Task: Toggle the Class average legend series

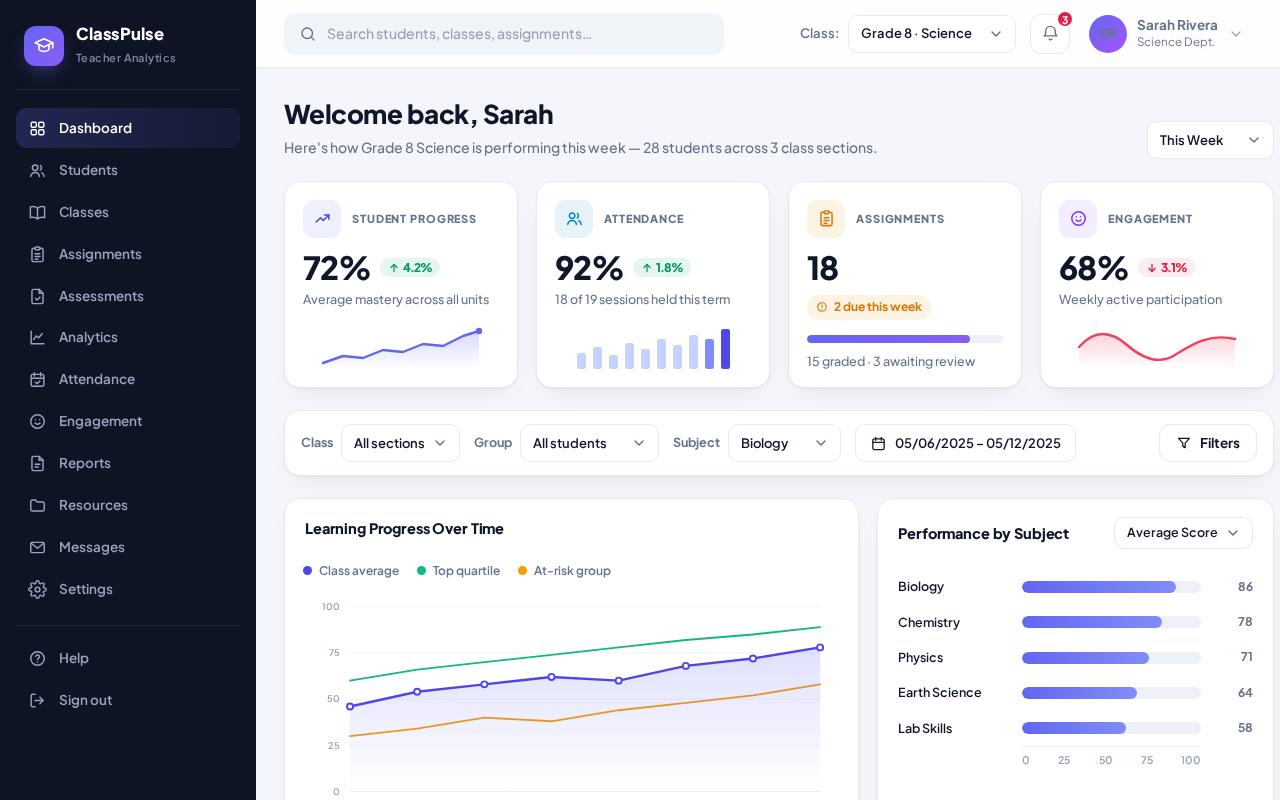Action: (351, 571)
